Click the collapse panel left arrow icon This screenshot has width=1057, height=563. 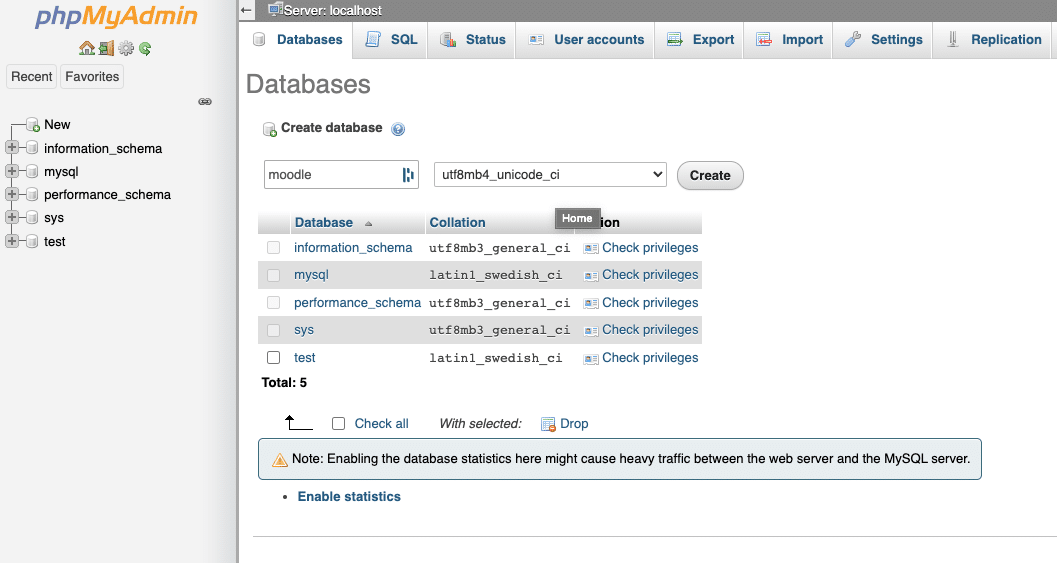click(x=246, y=10)
